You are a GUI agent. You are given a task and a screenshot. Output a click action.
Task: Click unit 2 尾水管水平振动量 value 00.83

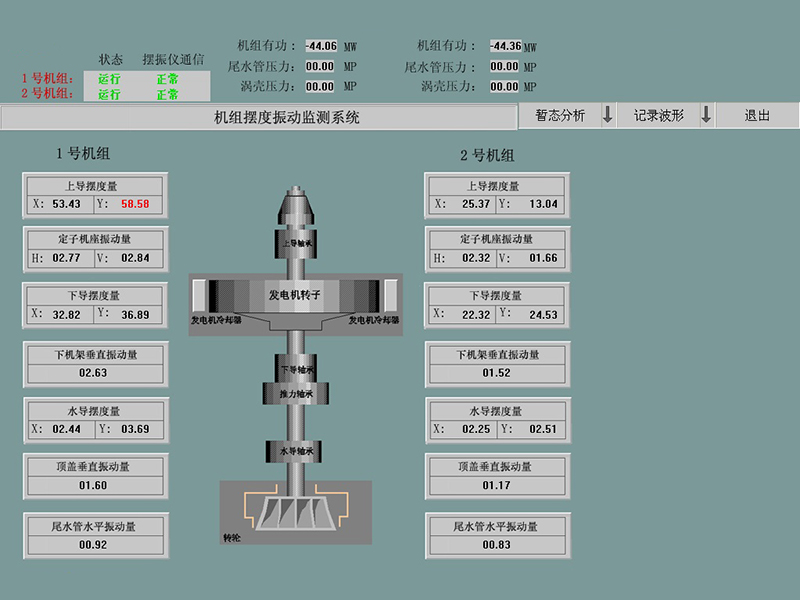496,545
